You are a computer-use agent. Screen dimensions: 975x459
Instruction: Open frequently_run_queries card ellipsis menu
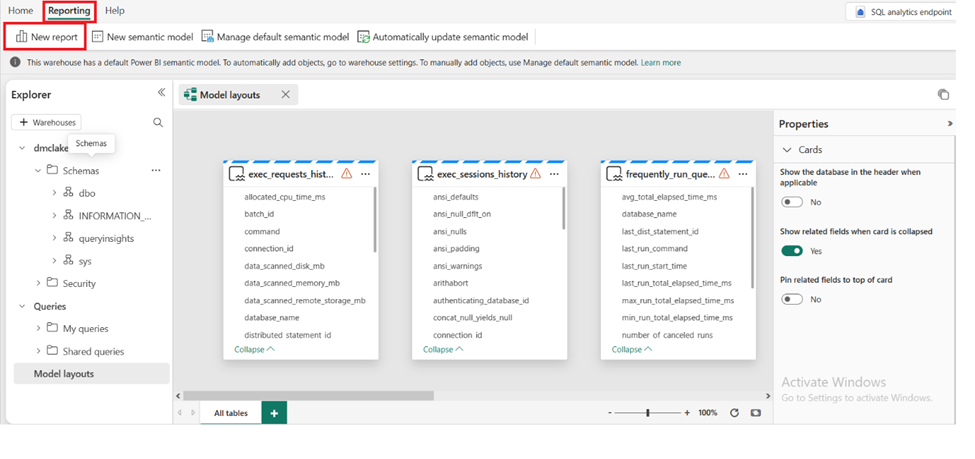742,174
